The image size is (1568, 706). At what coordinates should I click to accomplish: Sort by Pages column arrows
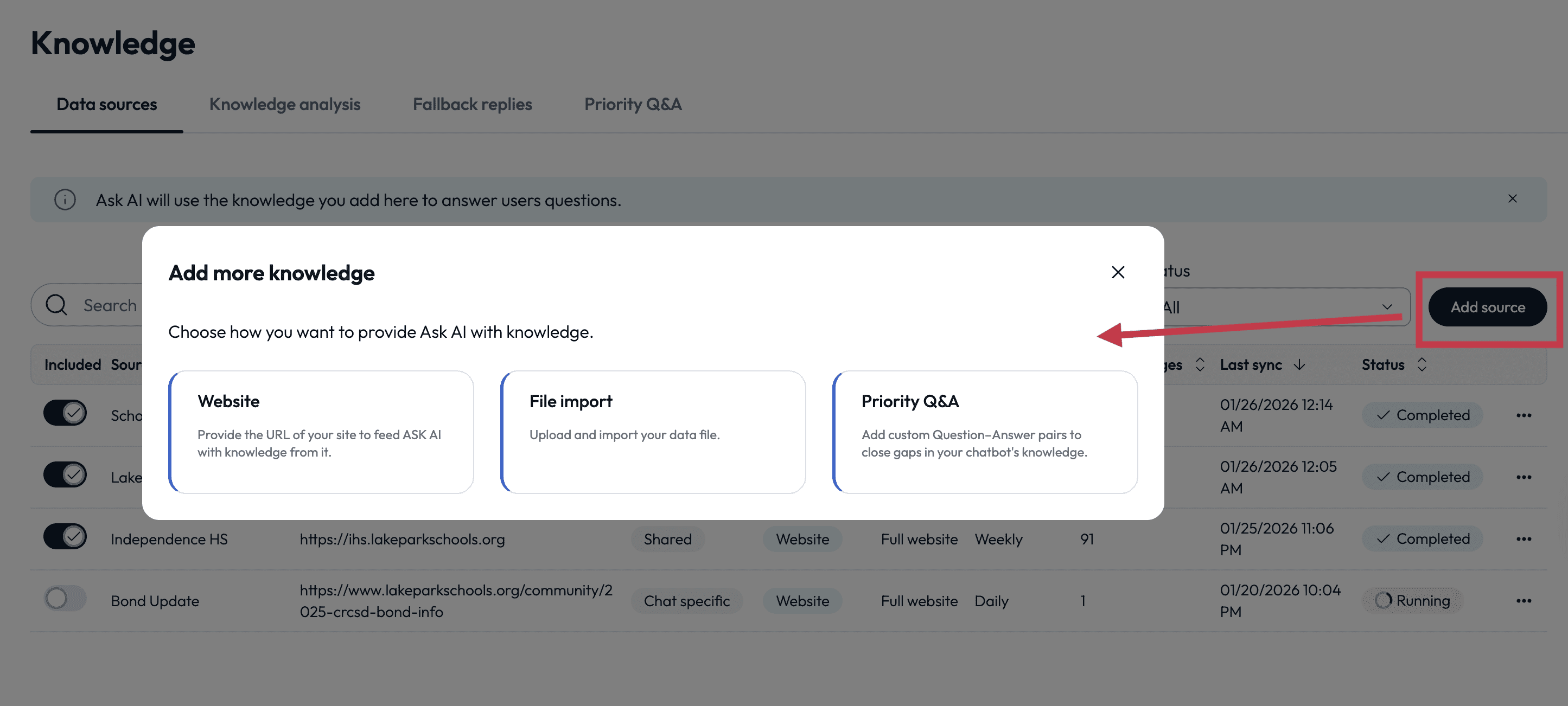(1199, 365)
